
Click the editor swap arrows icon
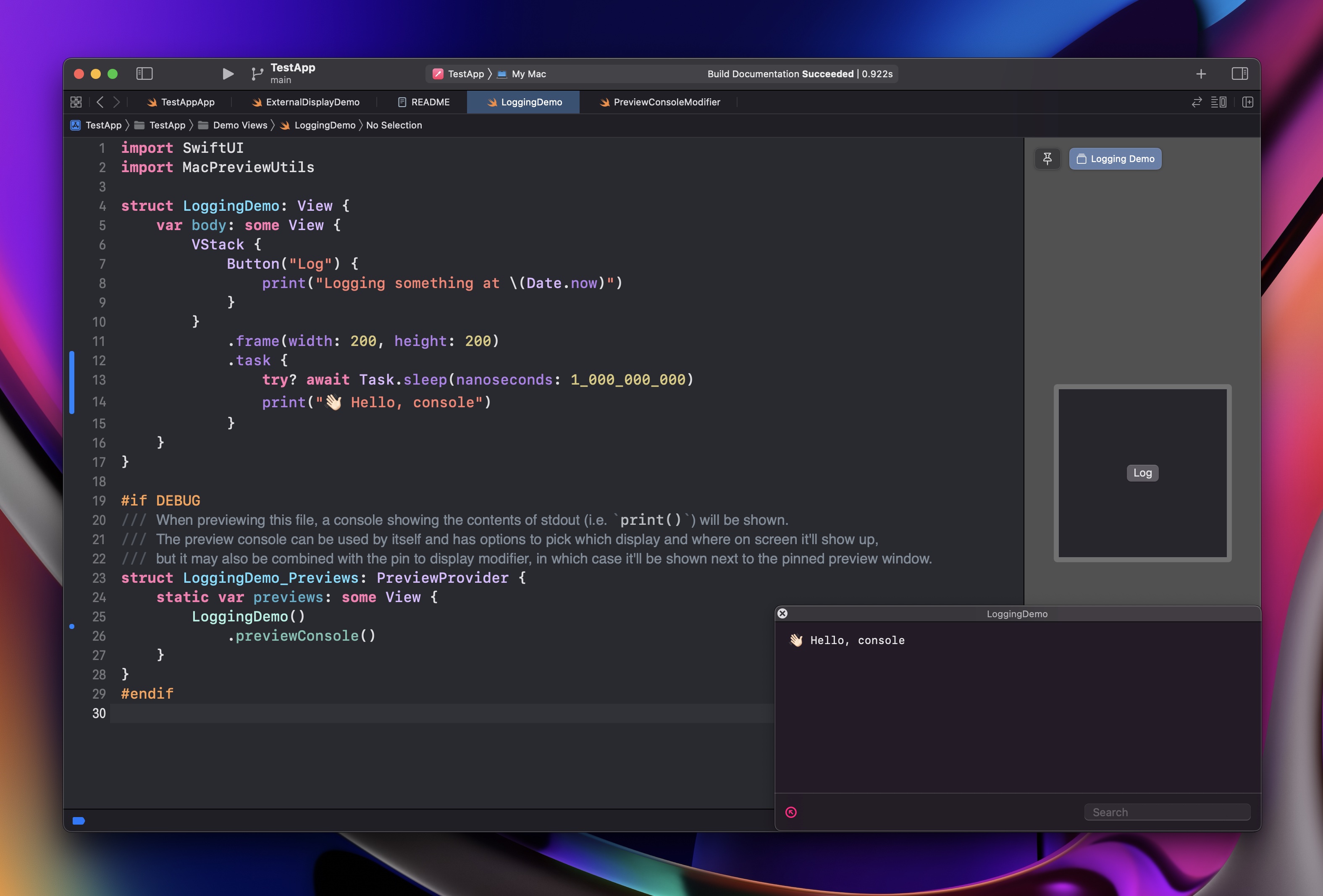coord(1197,102)
